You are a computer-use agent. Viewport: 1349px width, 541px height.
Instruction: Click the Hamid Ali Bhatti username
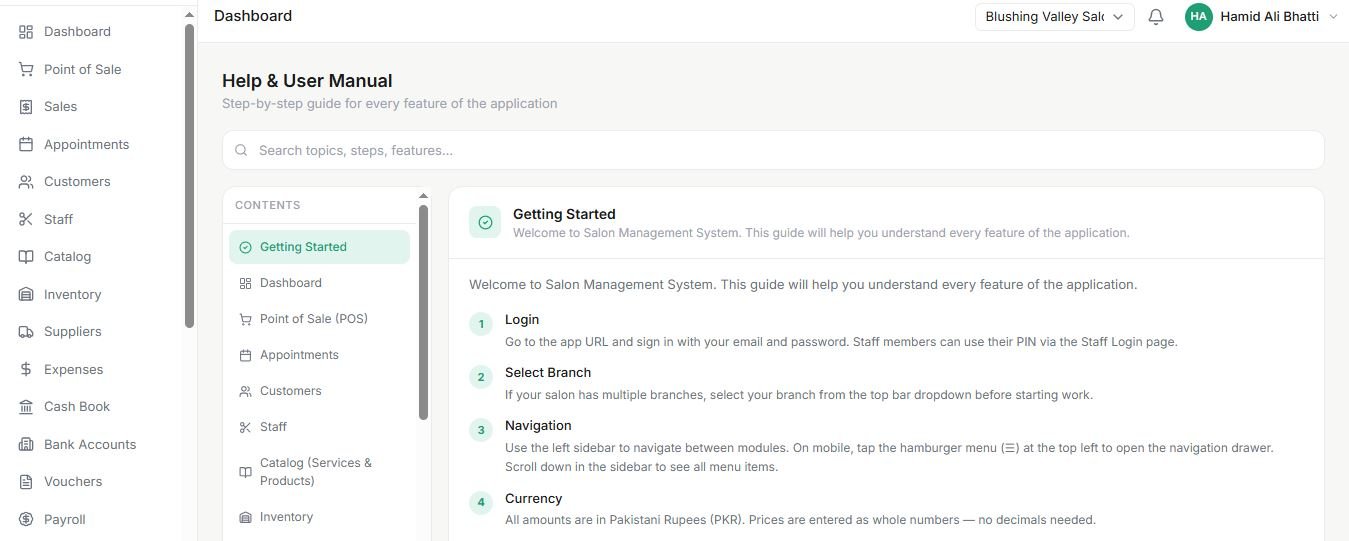(x=1269, y=17)
